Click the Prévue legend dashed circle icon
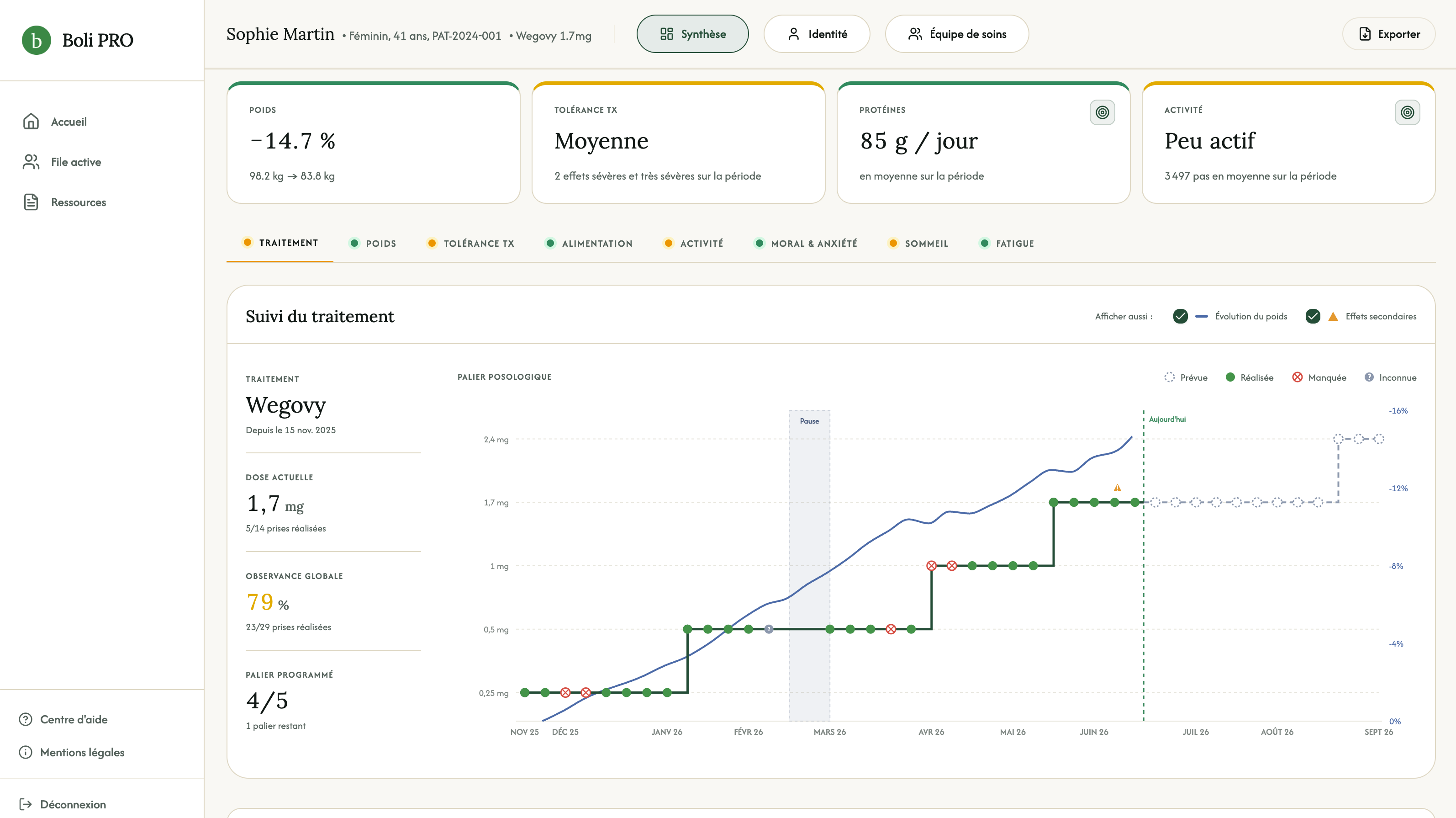 tap(1170, 377)
